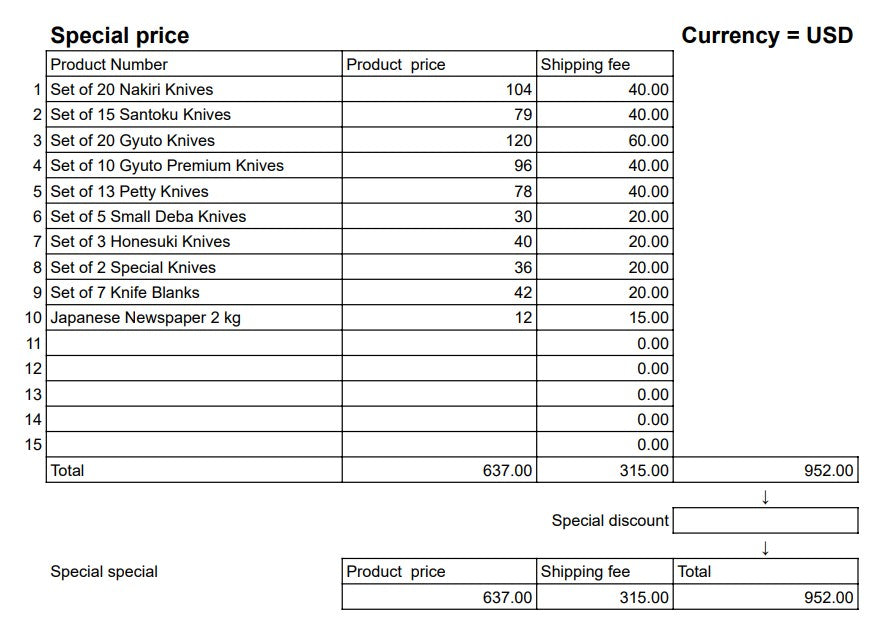
Task: Select the shipping fee 15.00 cell
Action: point(605,318)
